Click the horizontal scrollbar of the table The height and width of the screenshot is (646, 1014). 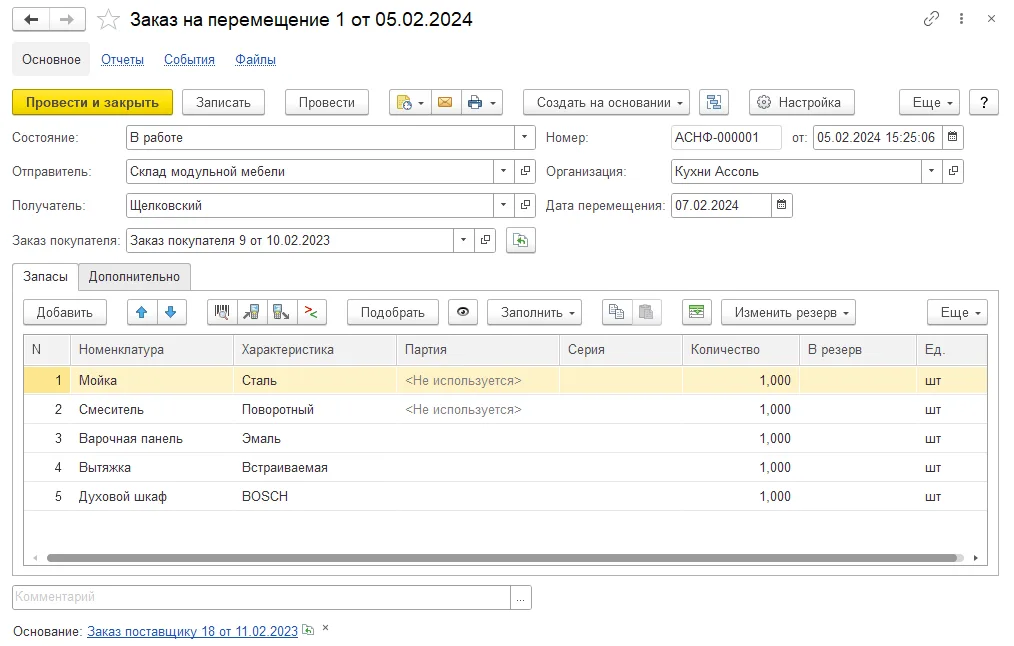tap(502, 557)
